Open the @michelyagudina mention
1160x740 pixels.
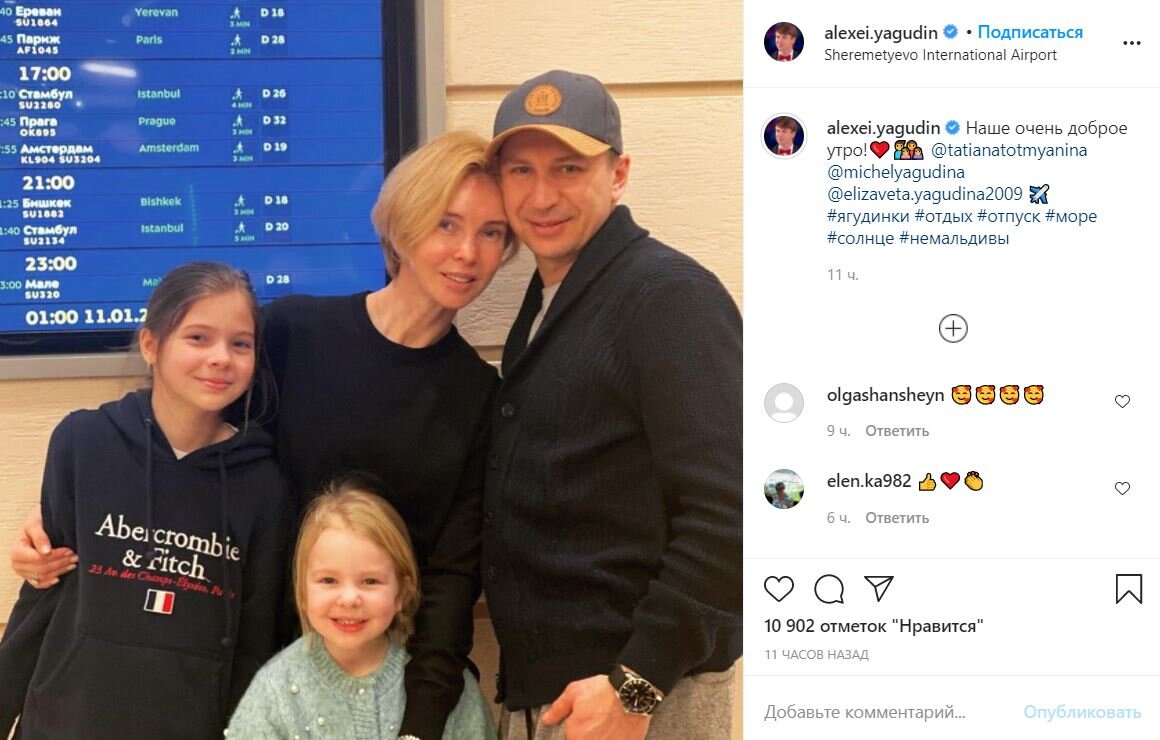tap(895, 172)
